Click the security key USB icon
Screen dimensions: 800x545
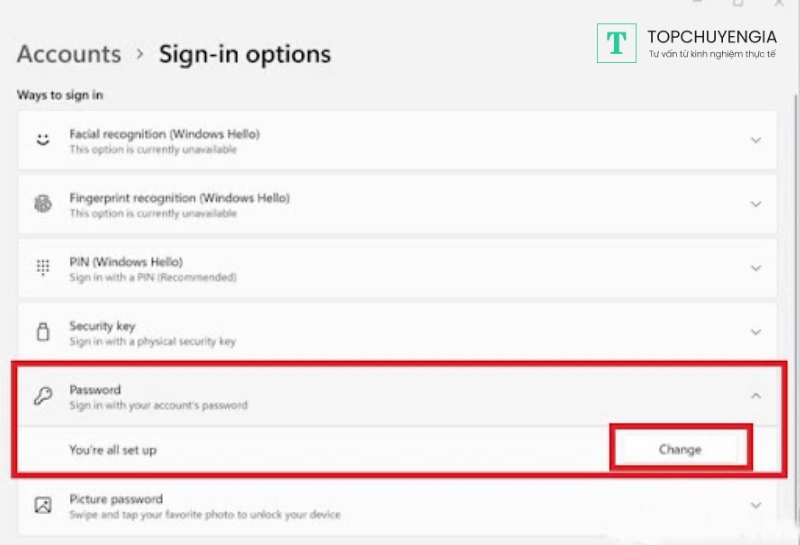42,332
